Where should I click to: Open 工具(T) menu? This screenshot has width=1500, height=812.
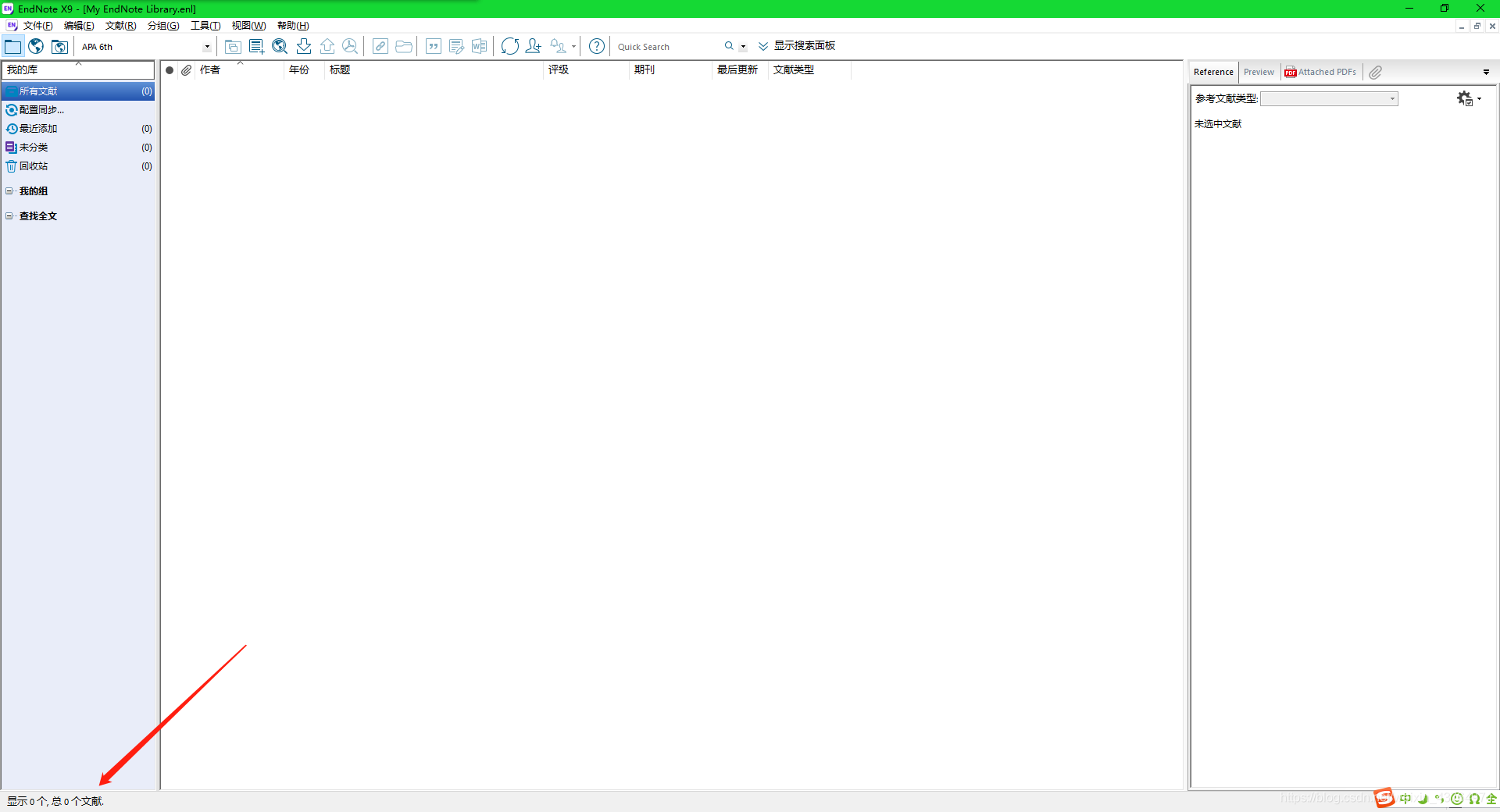[x=205, y=26]
